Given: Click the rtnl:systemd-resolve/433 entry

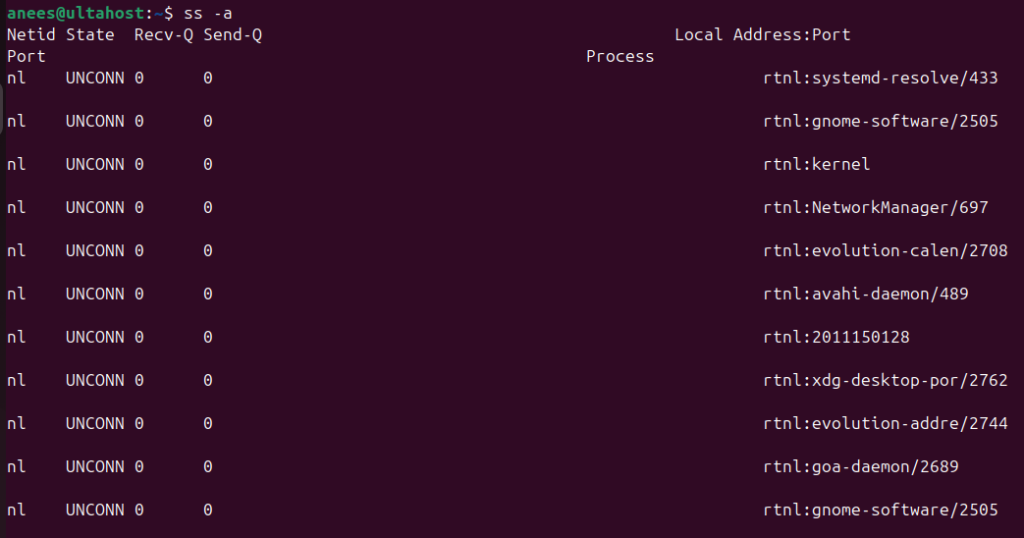Looking at the screenshot, I should (x=880, y=78).
